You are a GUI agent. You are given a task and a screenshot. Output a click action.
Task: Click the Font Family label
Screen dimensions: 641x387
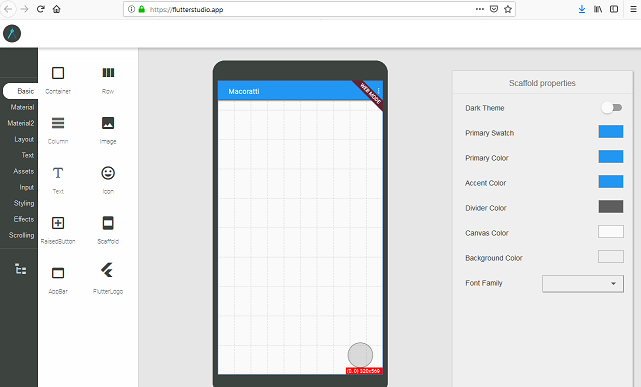pyautogui.click(x=484, y=283)
